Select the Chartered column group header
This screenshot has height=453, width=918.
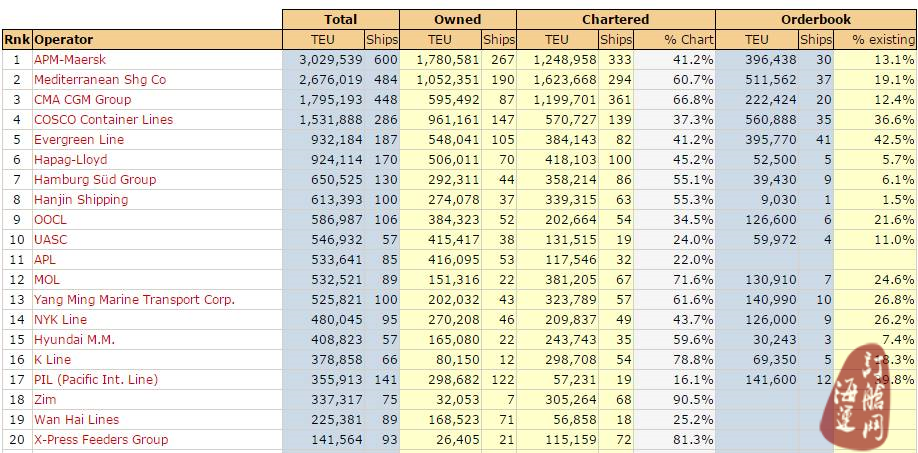coord(616,19)
